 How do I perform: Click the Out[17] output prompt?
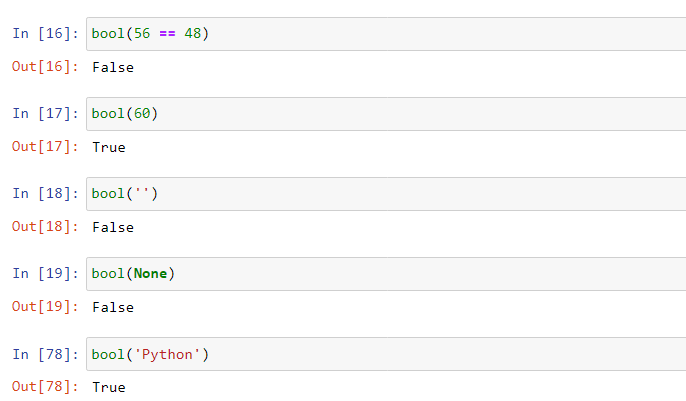[45, 147]
